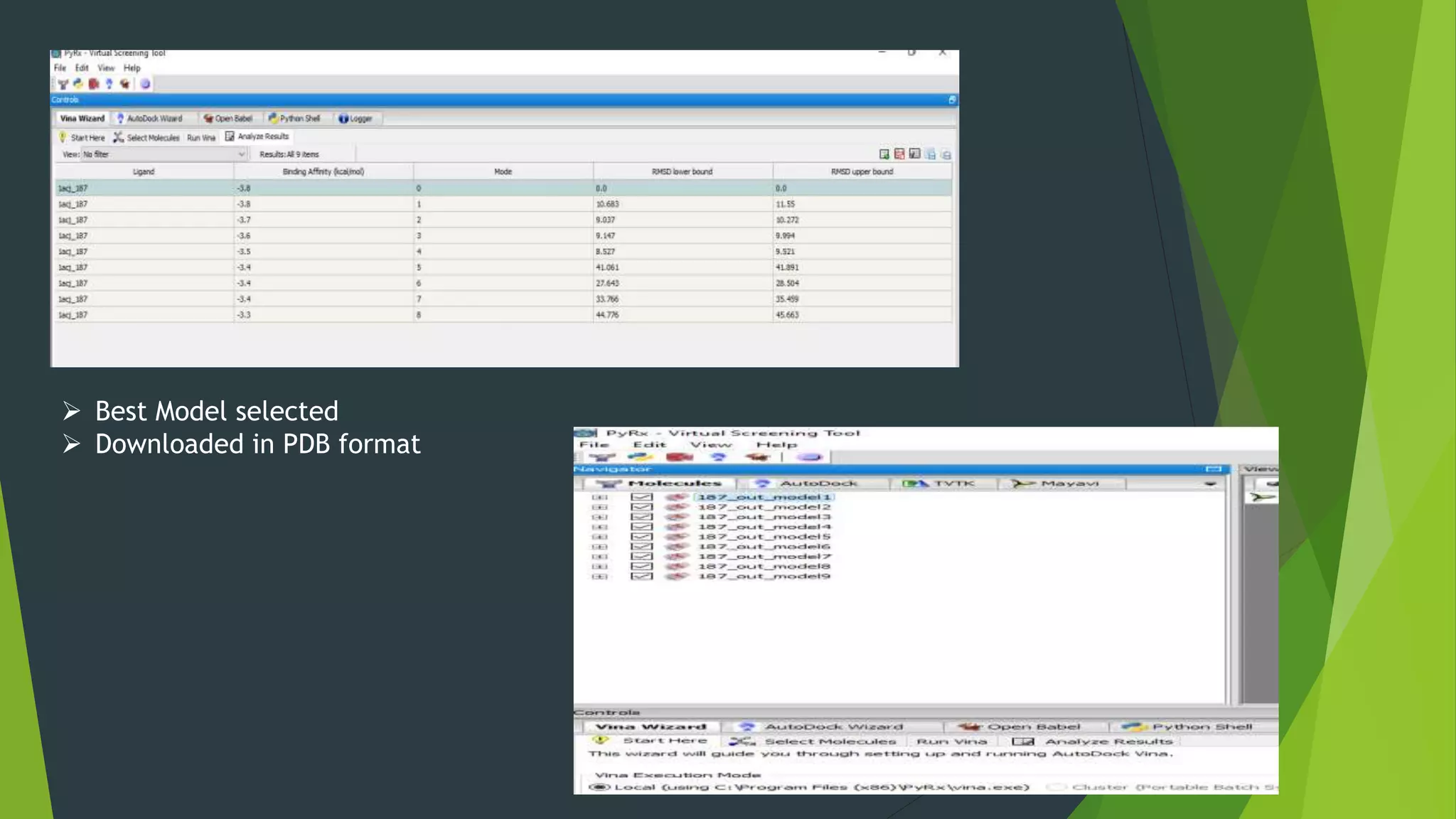Open Help menu in top PyRx window
The height and width of the screenshot is (819, 1456).
[x=132, y=68]
